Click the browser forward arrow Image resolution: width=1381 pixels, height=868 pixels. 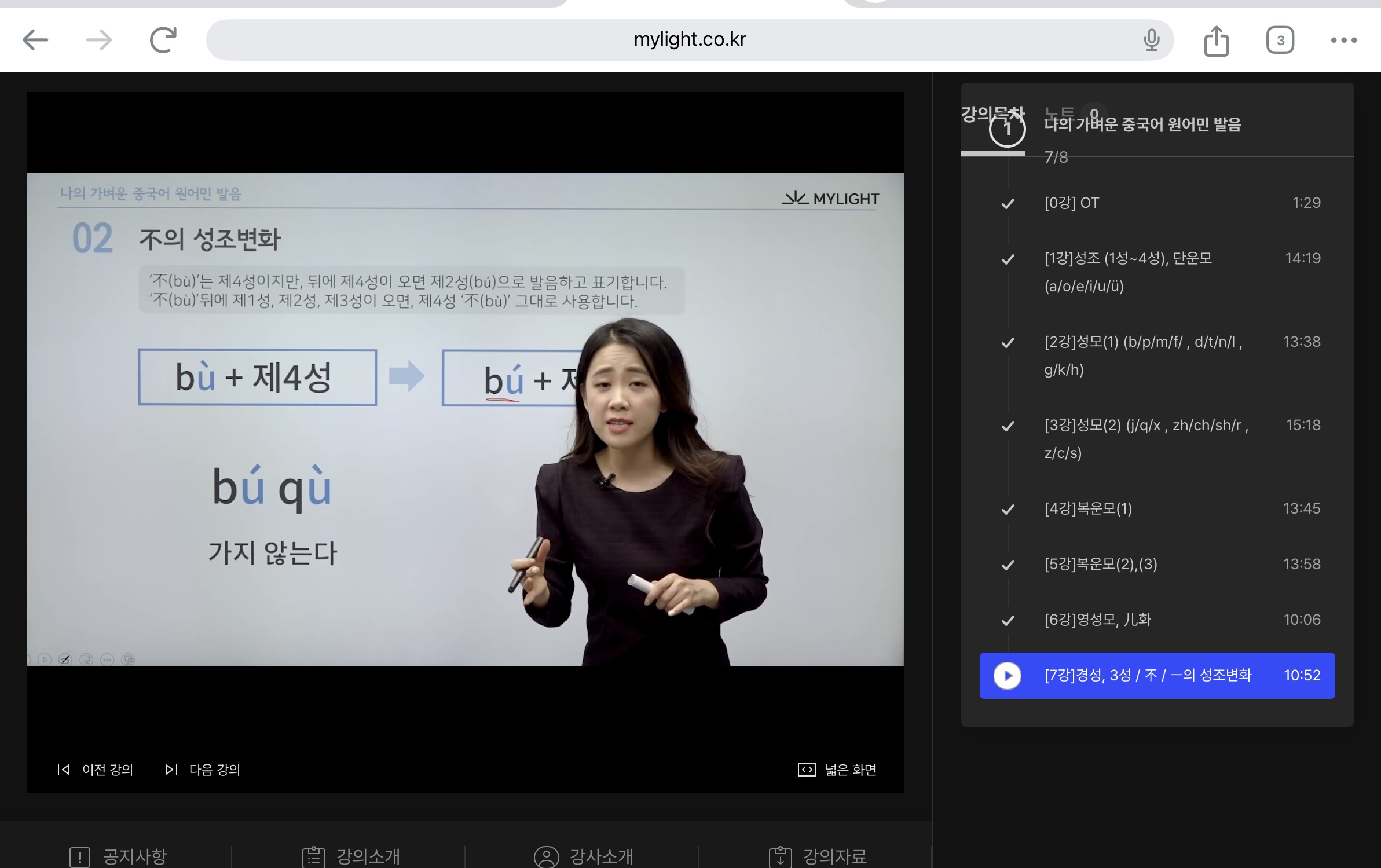tap(99, 40)
